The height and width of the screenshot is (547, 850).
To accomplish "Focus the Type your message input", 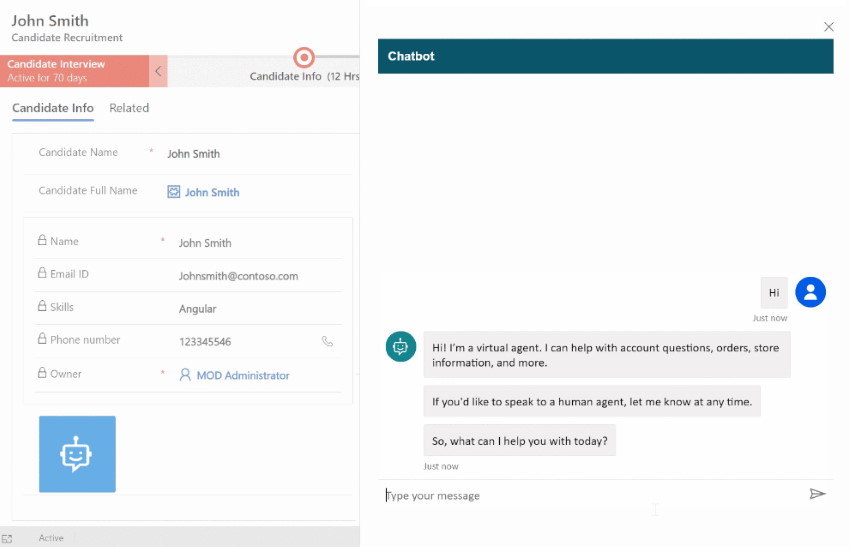I will click(594, 495).
